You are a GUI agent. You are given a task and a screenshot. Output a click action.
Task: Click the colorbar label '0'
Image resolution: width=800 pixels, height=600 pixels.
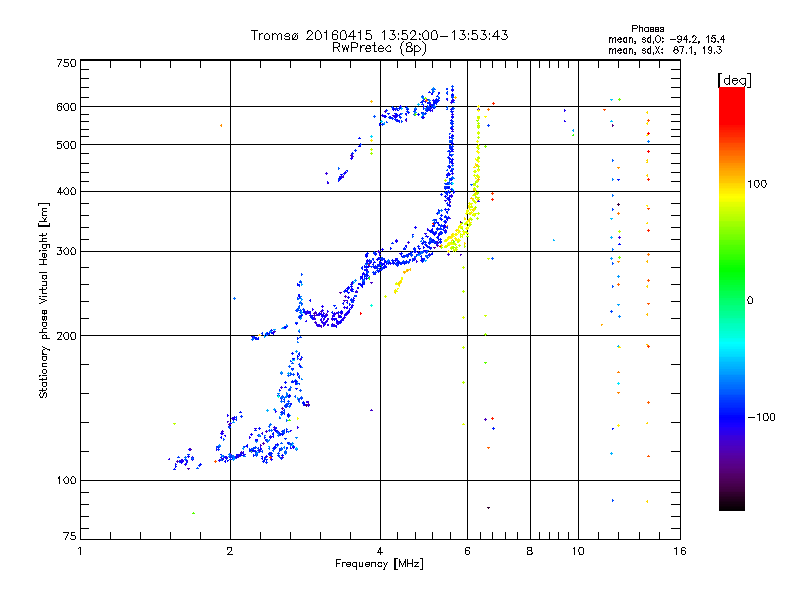tap(750, 300)
